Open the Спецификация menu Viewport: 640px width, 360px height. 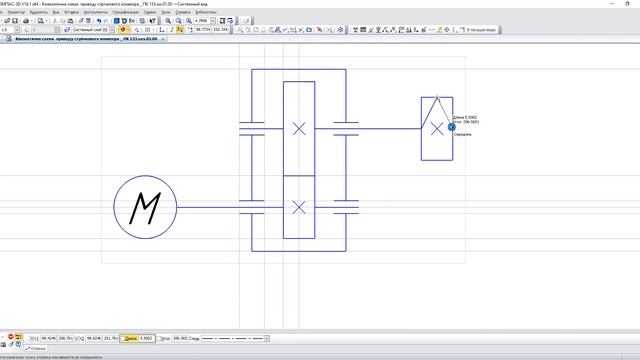[x=126, y=12]
